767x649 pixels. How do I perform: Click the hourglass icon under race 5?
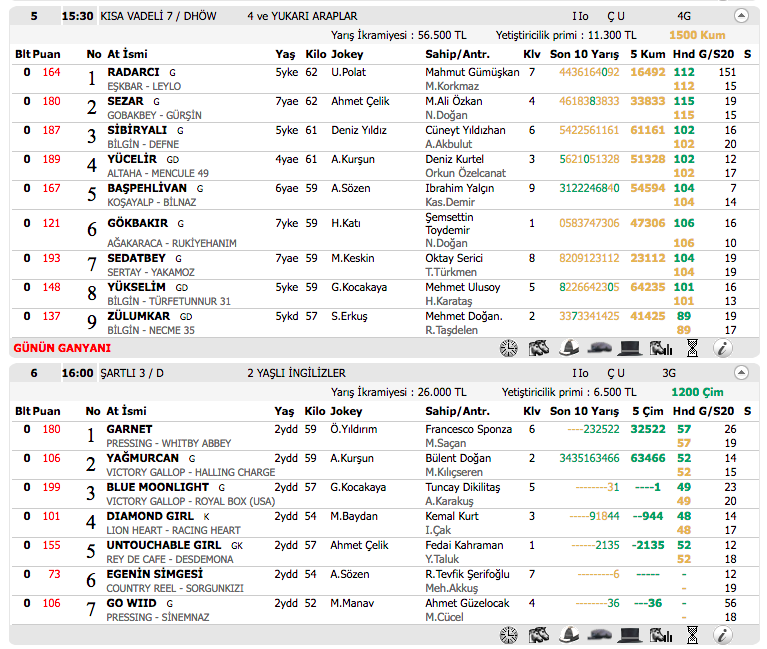[693, 348]
